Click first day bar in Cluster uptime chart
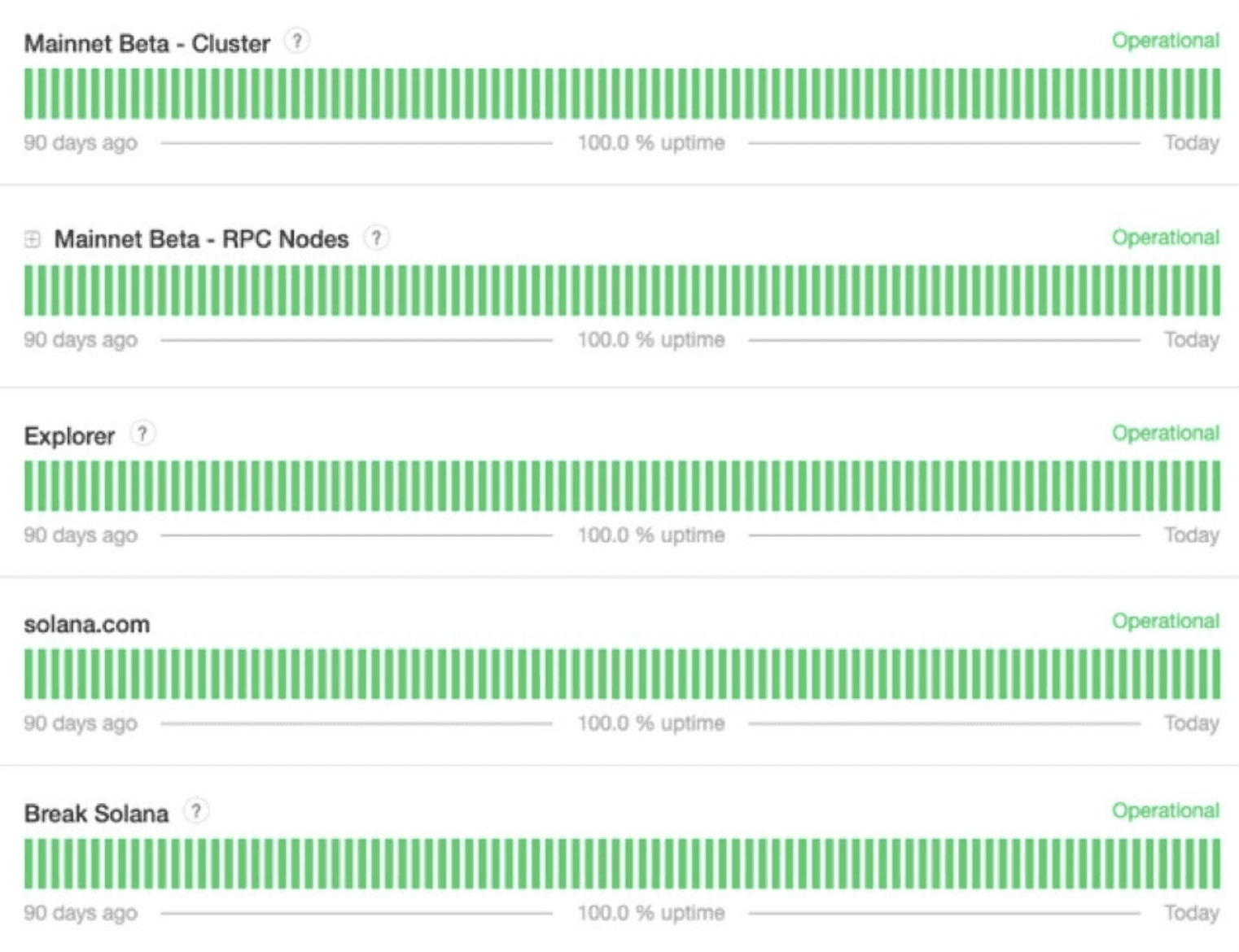Image resolution: width=1239 pixels, height=952 pixels. pyautogui.click(x=29, y=94)
